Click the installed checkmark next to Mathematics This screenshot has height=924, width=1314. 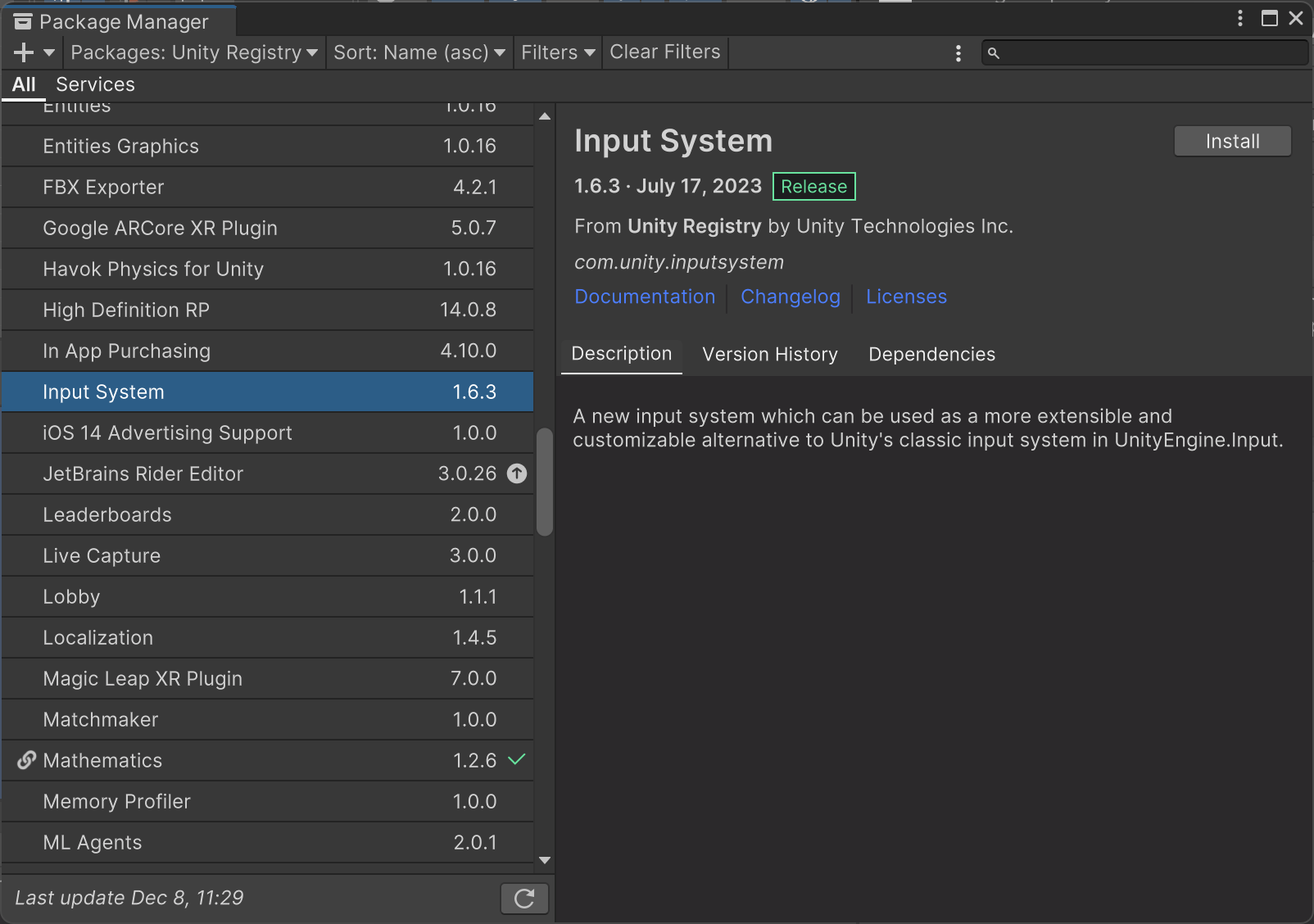click(x=517, y=759)
